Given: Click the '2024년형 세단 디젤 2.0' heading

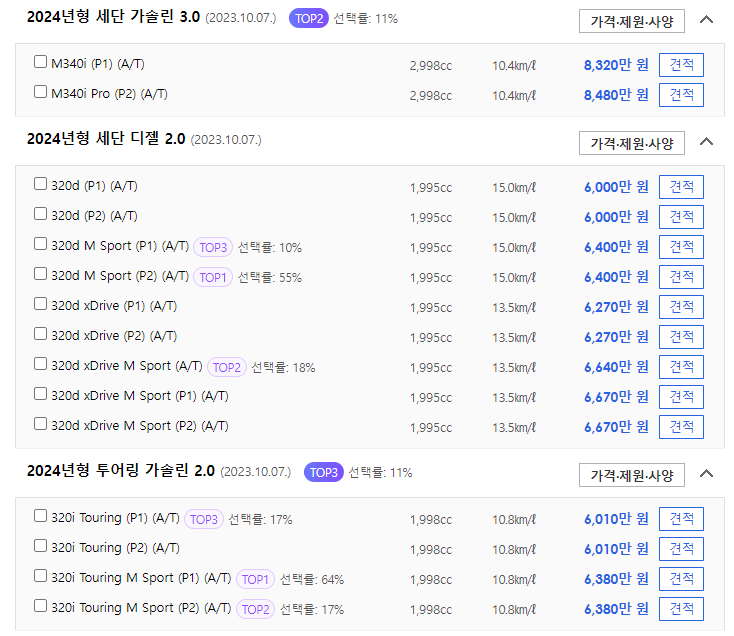Looking at the screenshot, I should (106, 139).
